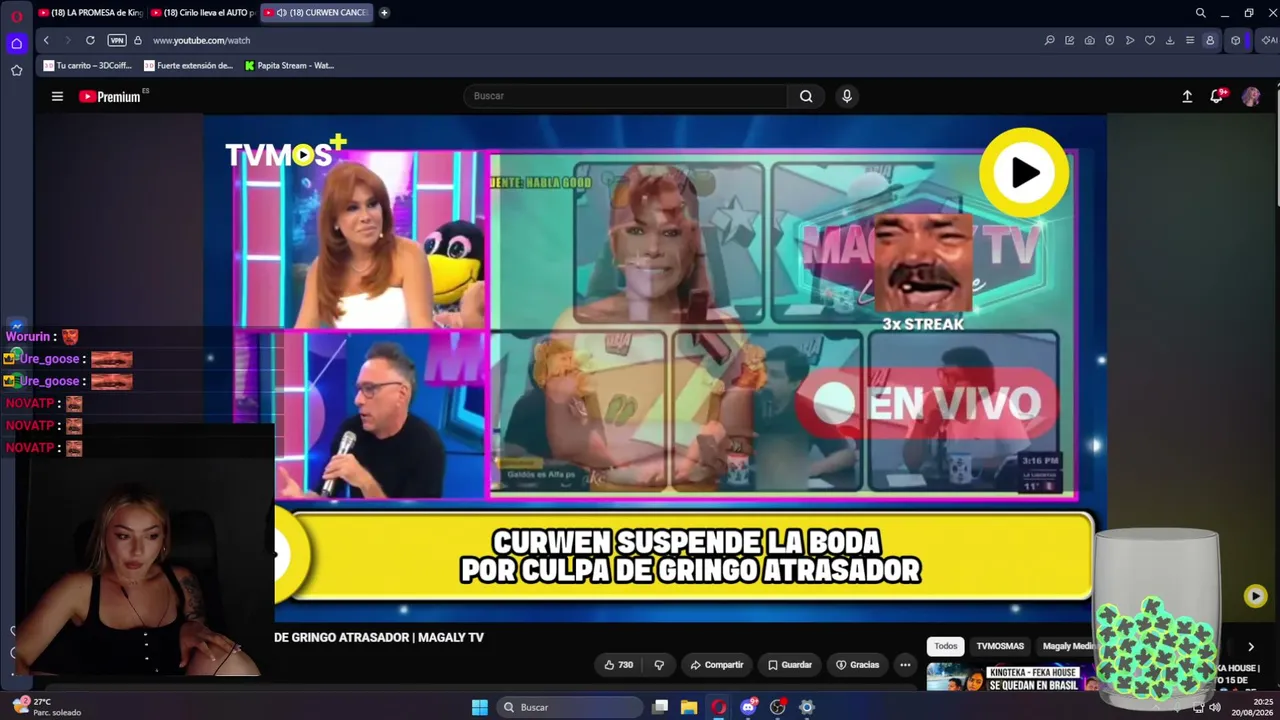Open the 'Tu carrito – 3DCoiff' bookmark

tap(88, 66)
